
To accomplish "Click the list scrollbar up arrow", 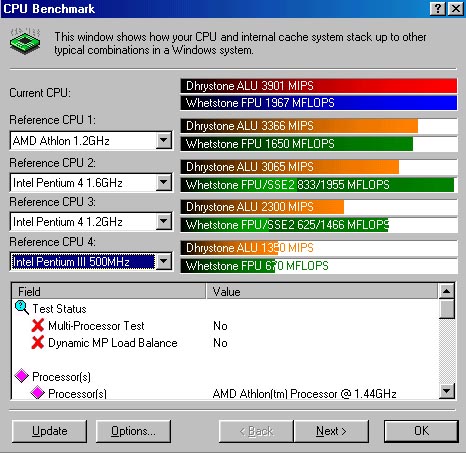I will click(x=447, y=291).
